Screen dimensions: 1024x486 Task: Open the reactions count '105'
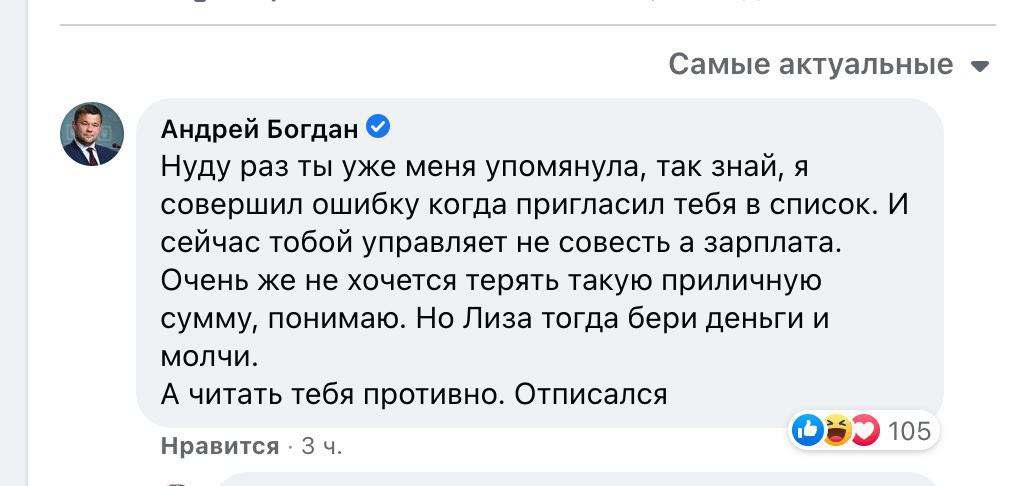908,431
